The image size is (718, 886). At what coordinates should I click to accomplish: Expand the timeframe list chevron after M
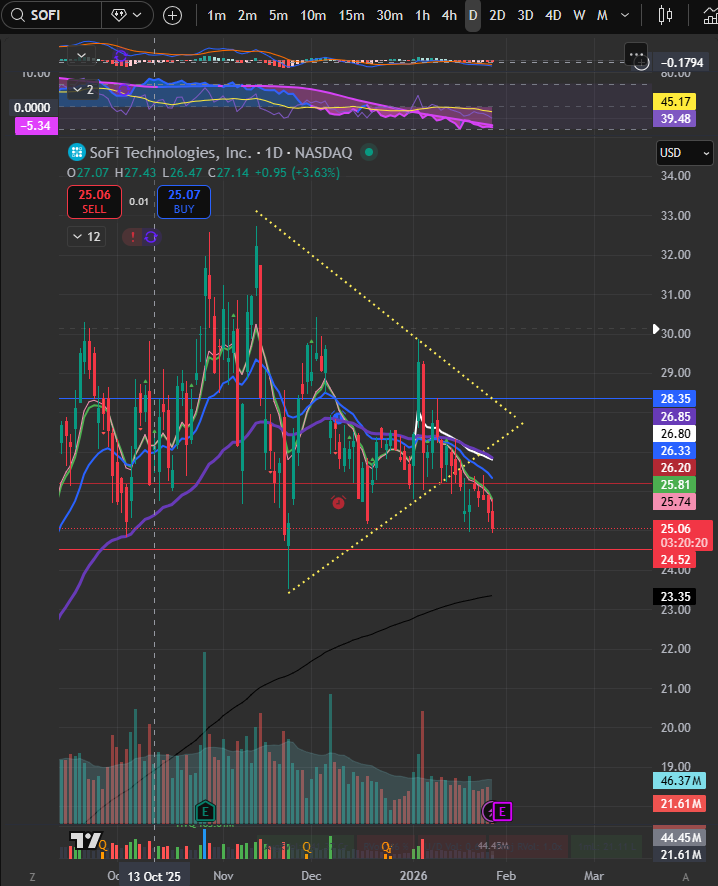[625, 15]
